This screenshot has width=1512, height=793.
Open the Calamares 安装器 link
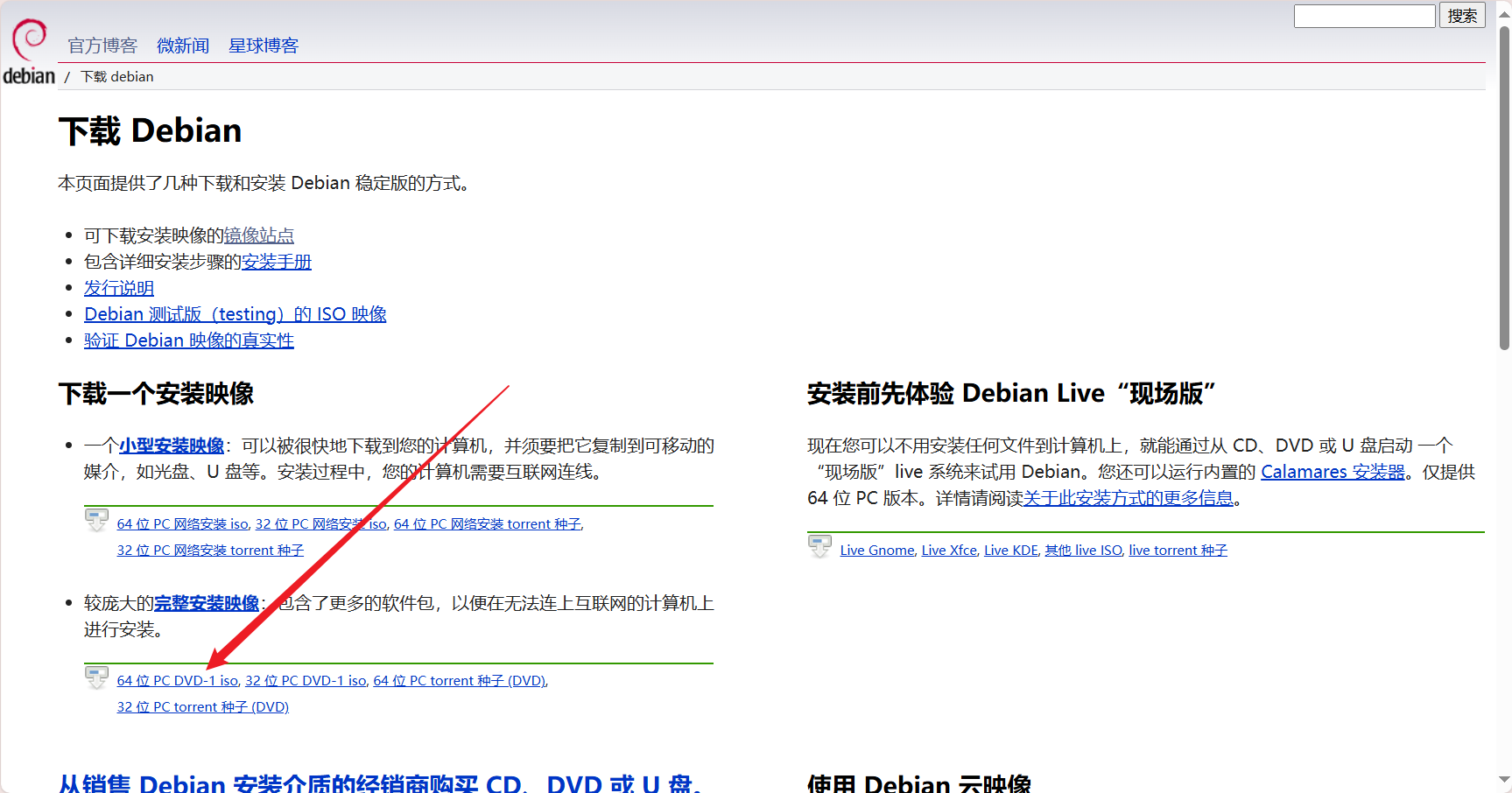(1333, 472)
